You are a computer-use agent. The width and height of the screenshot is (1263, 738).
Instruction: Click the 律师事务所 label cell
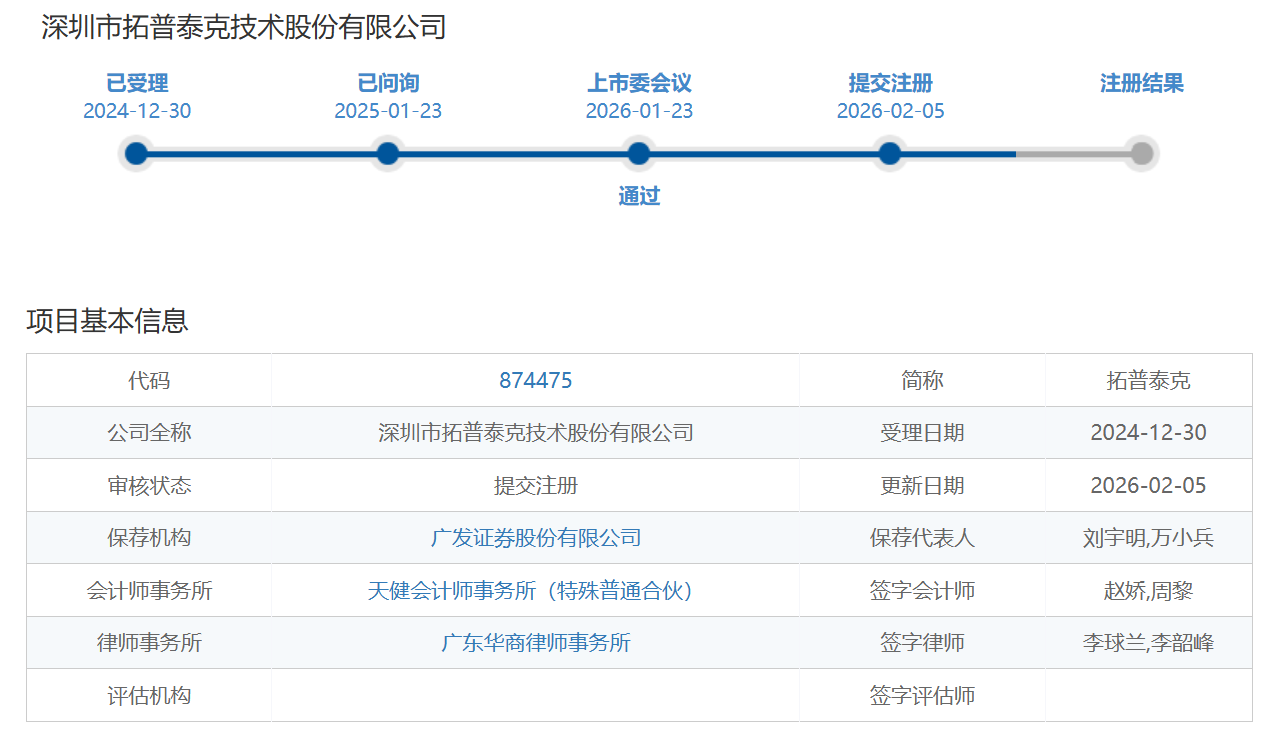(x=149, y=642)
